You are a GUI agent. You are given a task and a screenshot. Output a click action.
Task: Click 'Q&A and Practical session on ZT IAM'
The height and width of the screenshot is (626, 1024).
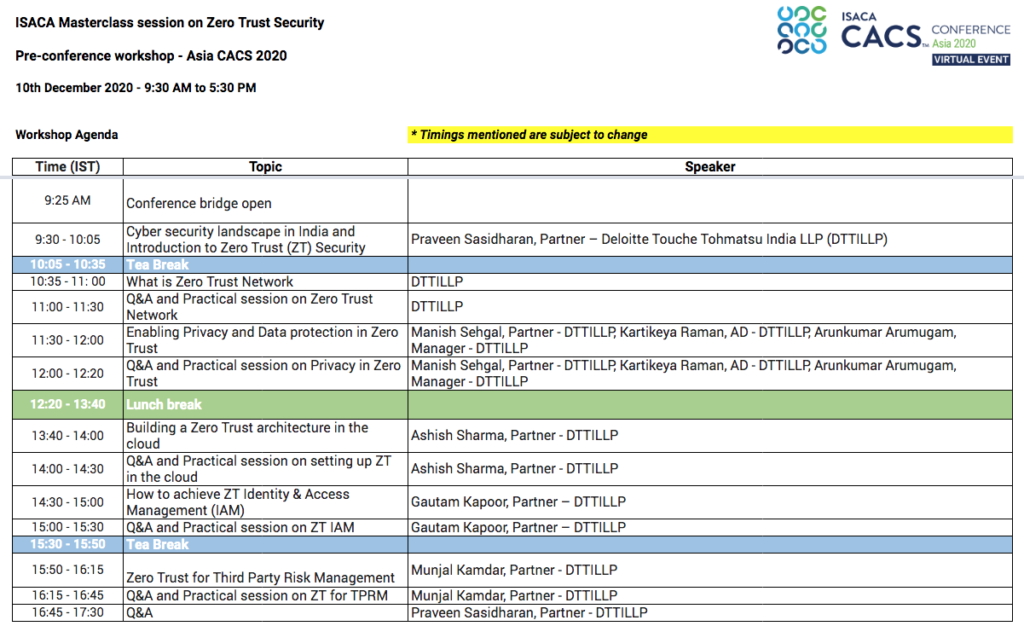[x=265, y=527]
